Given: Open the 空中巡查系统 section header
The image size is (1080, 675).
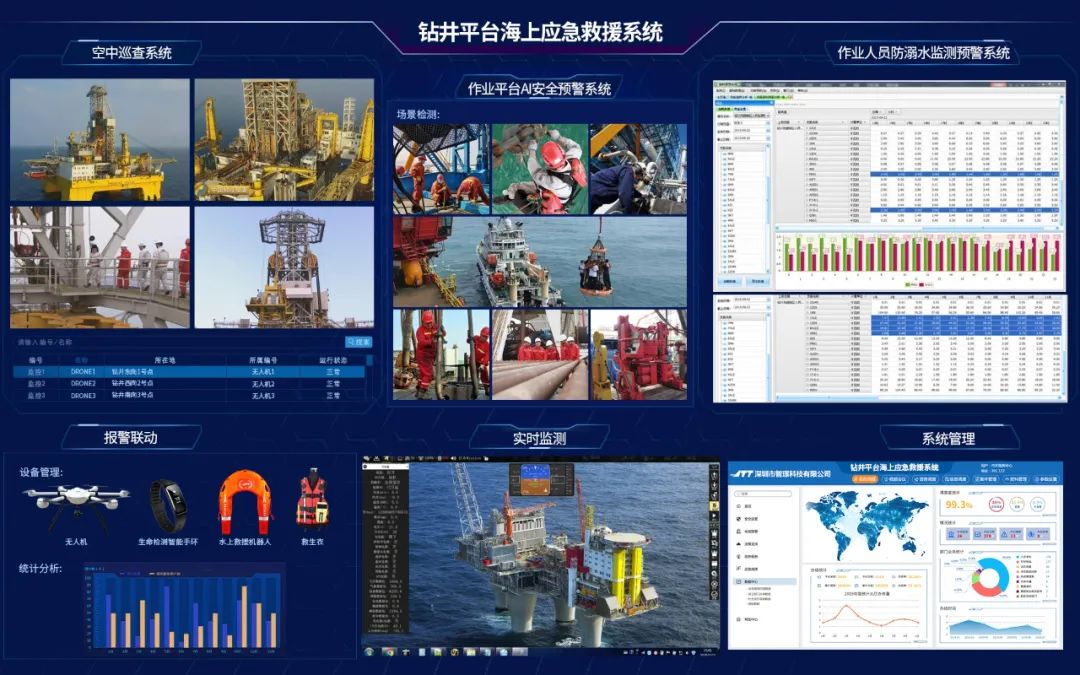Looking at the screenshot, I should click(131, 52).
